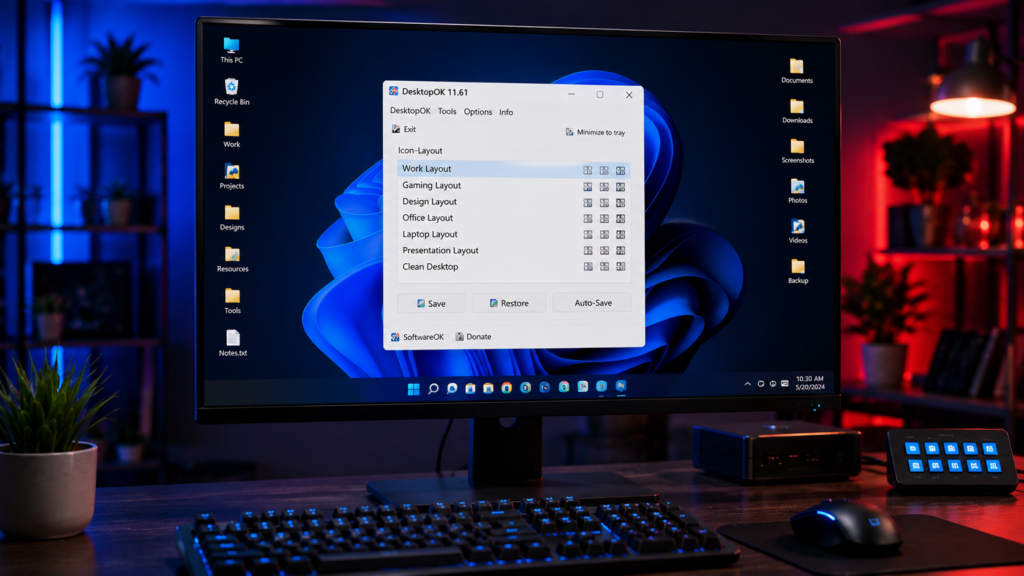Click leftmost grid icon on Gaming Layout row
Screen dimensions: 1024x576
coord(588,187)
